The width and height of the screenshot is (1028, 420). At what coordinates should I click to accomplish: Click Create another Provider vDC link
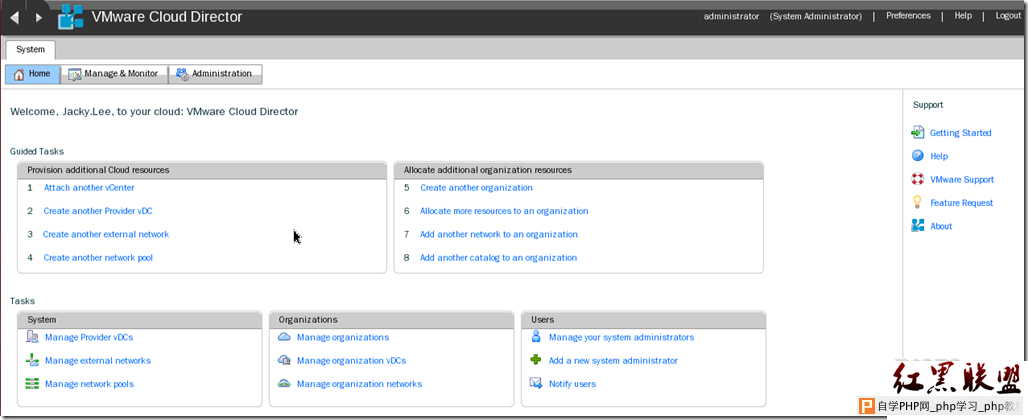[x=98, y=211]
